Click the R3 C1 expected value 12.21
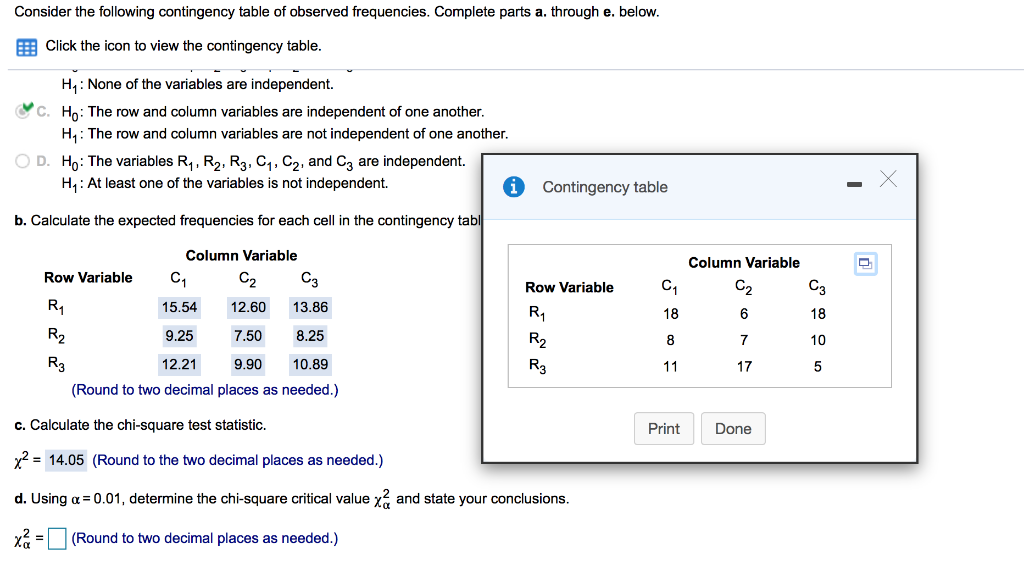Viewport: 1024px width, 565px height. point(179,364)
